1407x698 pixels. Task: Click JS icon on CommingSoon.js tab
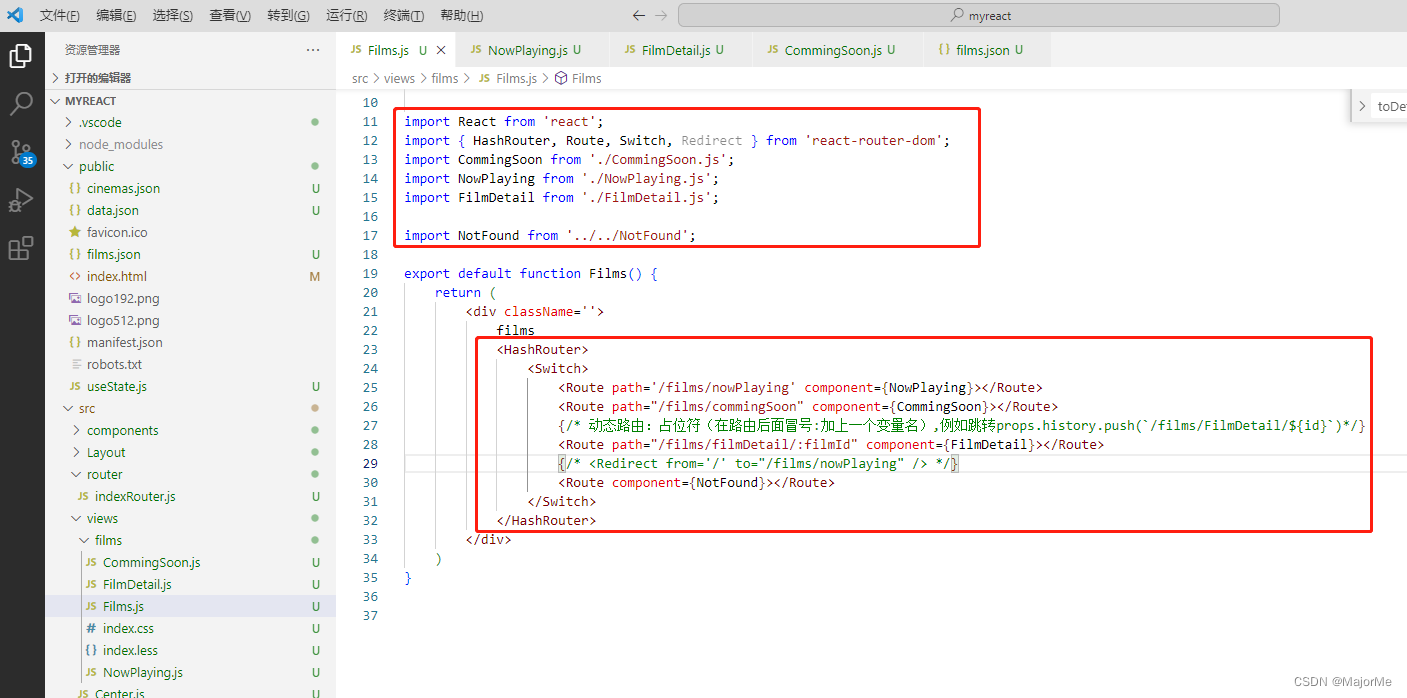pyautogui.click(x=773, y=50)
